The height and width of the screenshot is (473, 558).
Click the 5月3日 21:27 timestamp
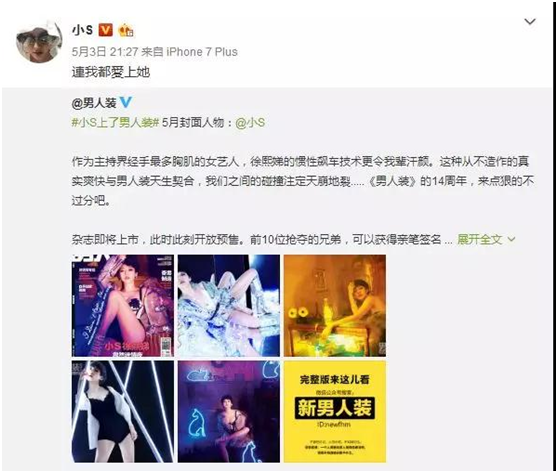pyautogui.click(x=105, y=52)
